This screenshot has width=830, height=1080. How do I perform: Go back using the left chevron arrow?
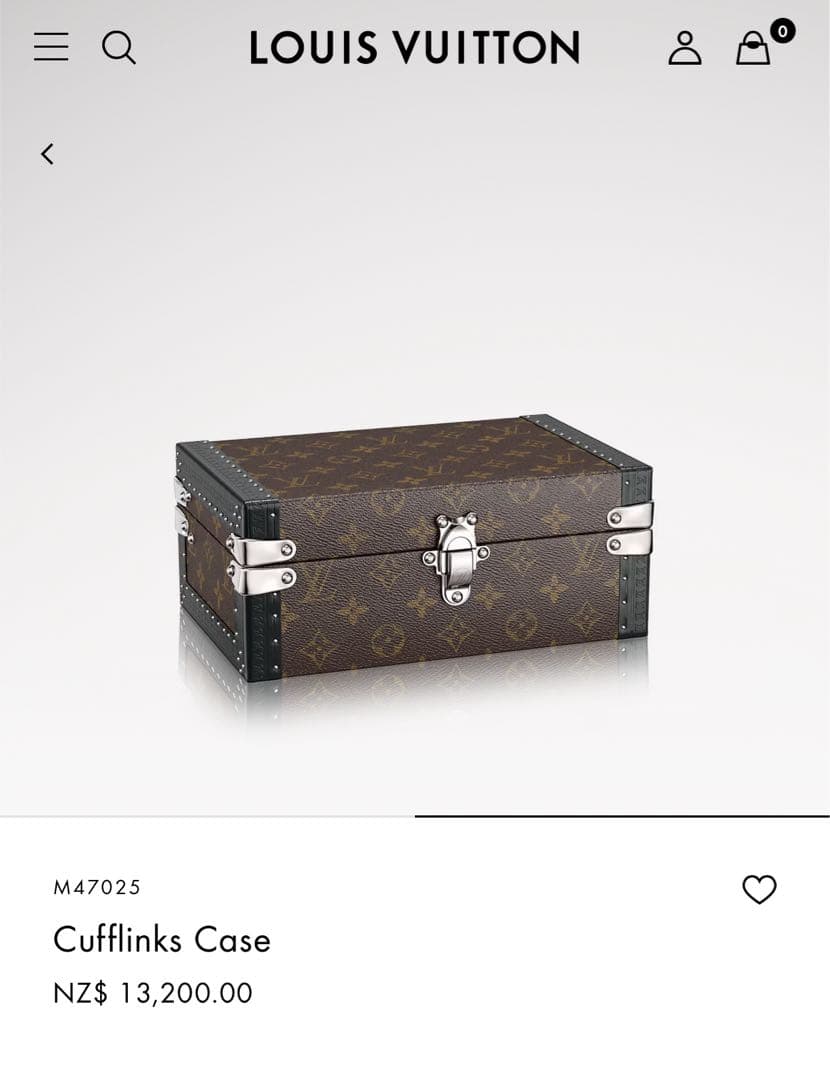pyautogui.click(x=47, y=154)
